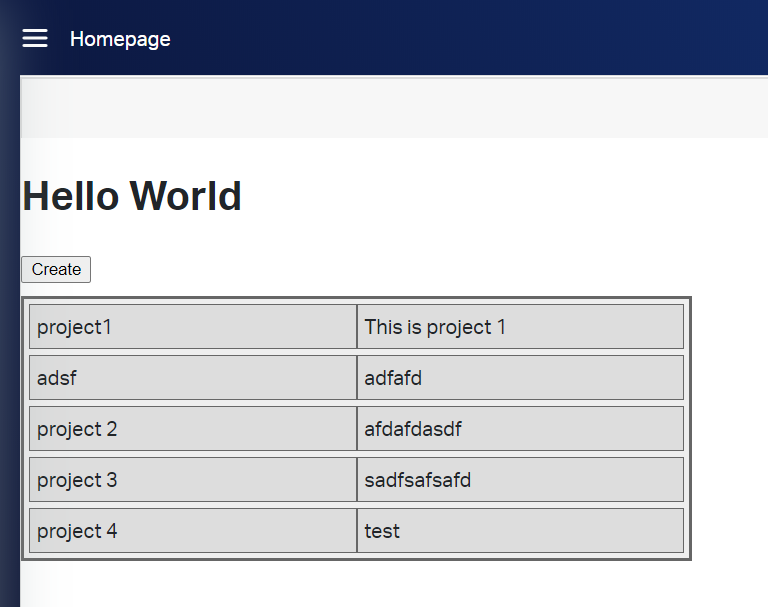Select the project 3 name cell

coord(193,480)
